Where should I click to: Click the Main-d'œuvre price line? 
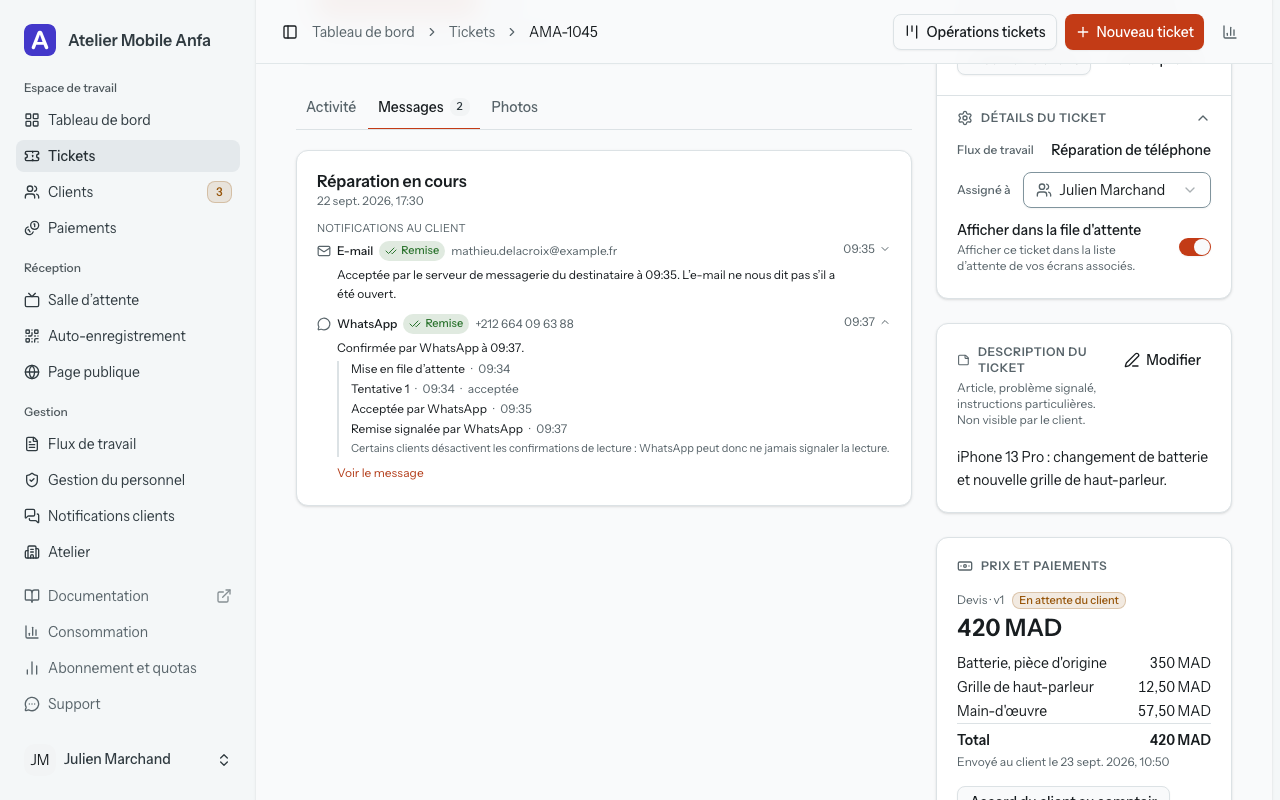[x=1084, y=711]
